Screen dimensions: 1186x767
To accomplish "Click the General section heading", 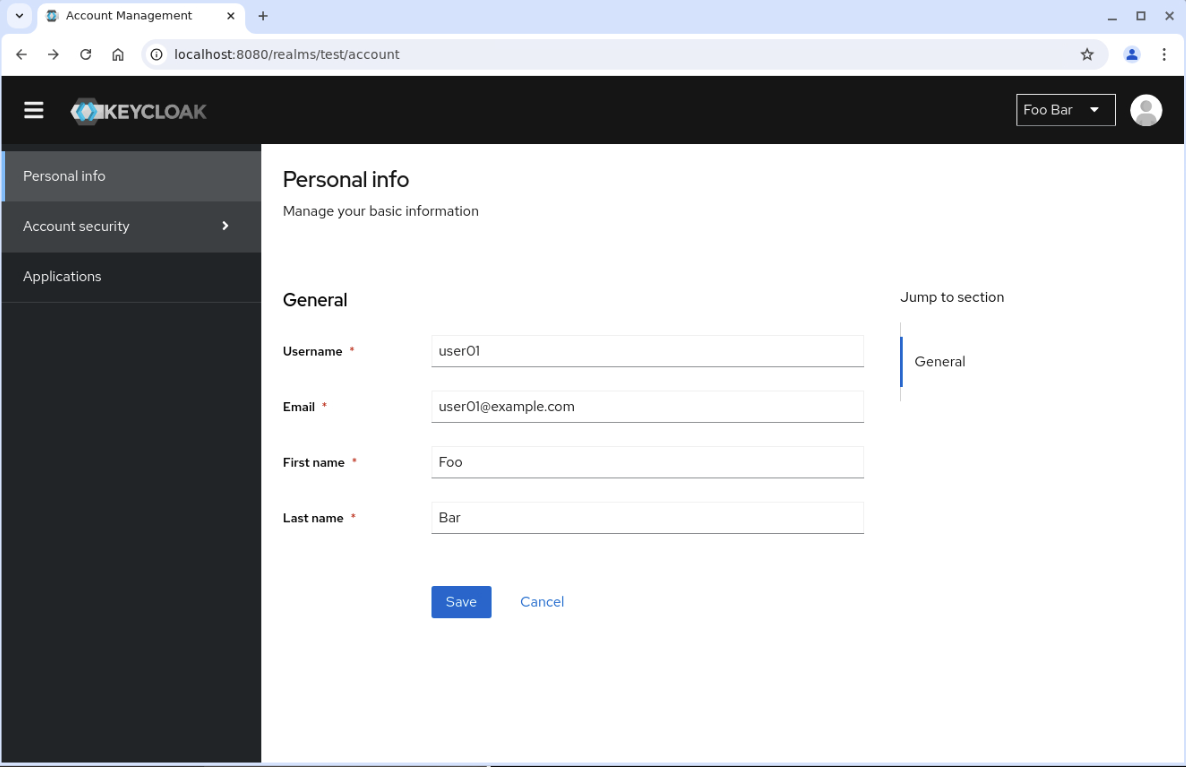I will (315, 300).
